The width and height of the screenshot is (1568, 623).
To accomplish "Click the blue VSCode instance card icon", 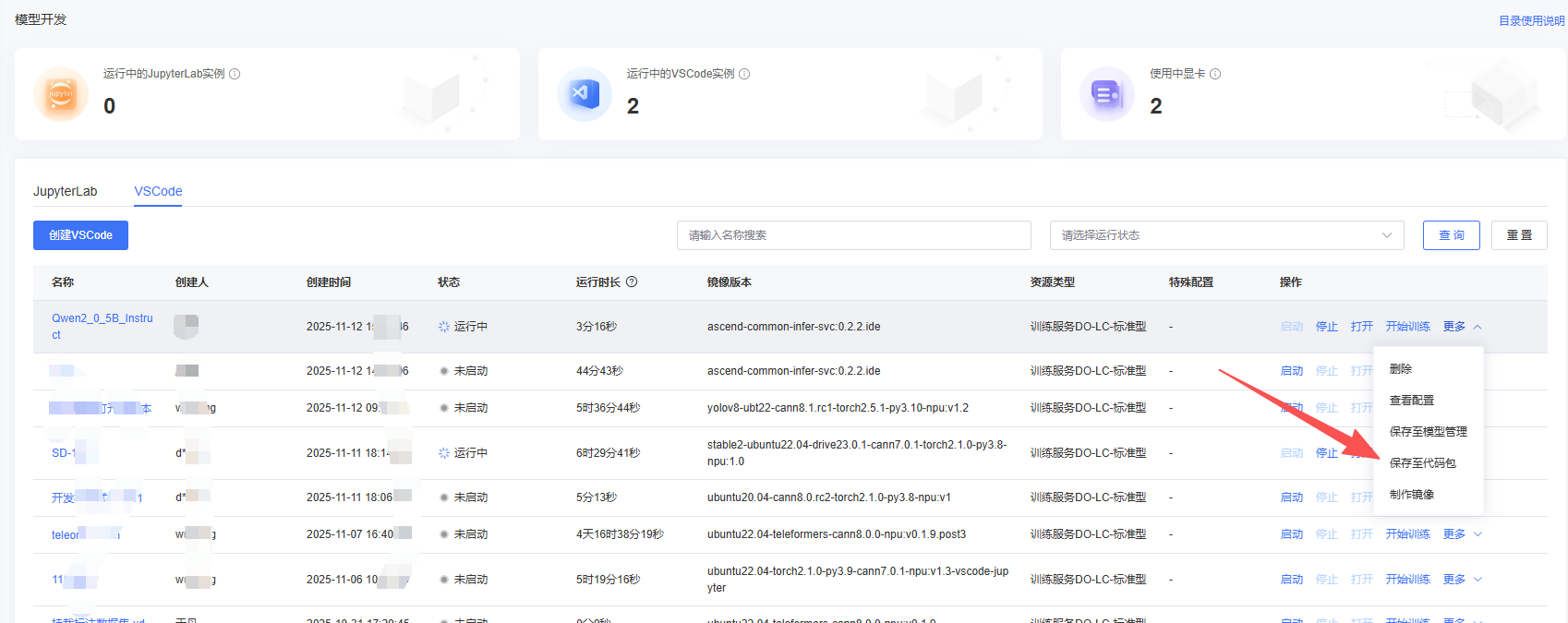I will [585, 94].
